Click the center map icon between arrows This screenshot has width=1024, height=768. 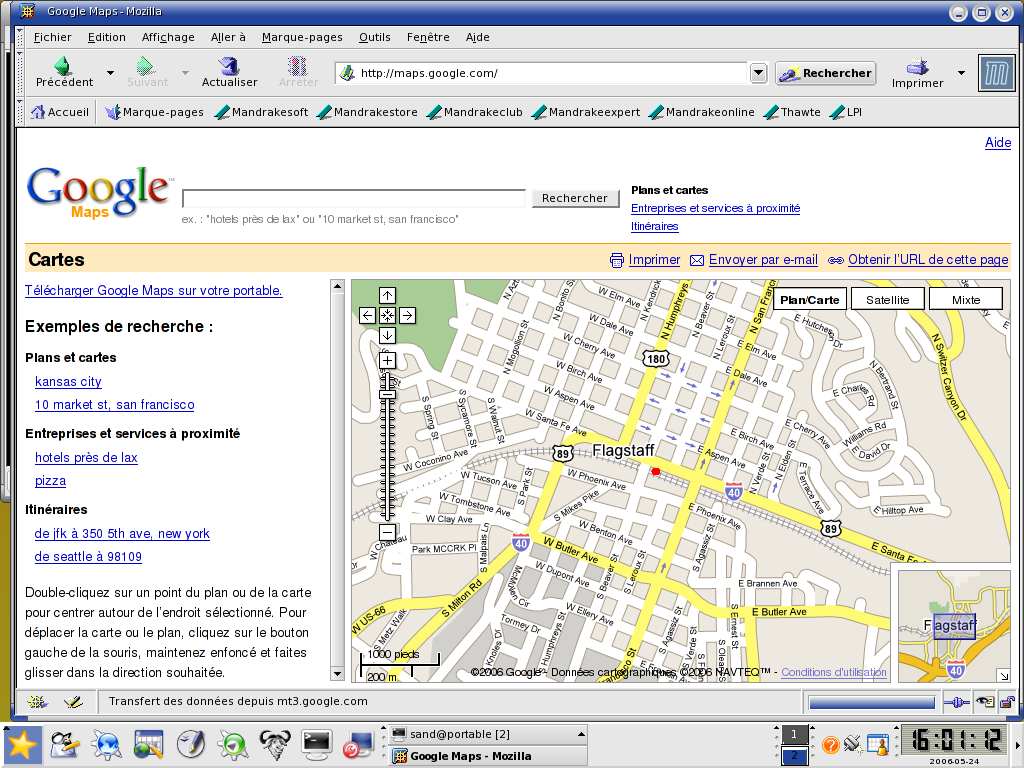click(x=387, y=315)
